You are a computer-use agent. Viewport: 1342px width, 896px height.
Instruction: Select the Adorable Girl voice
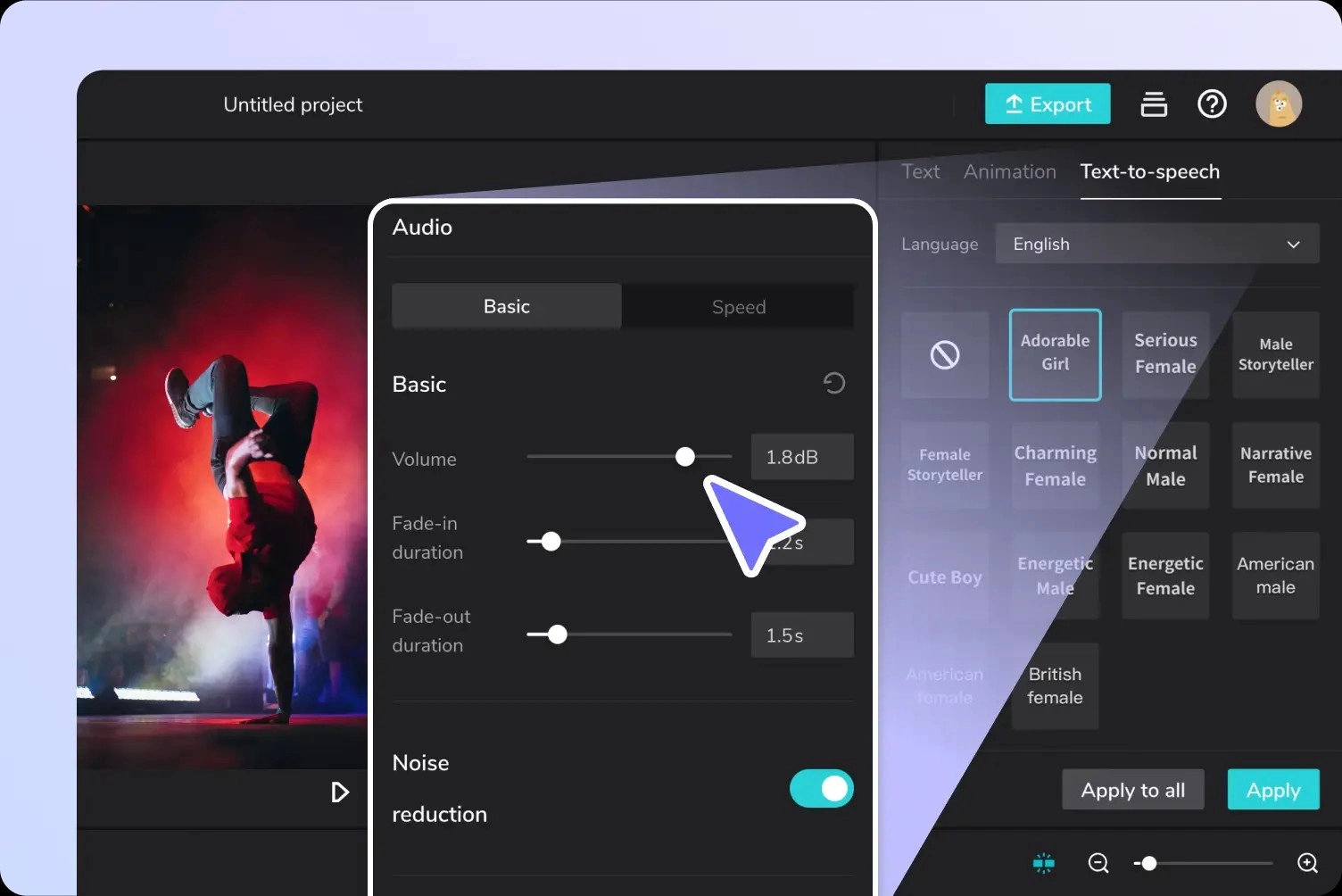[x=1055, y=354]
